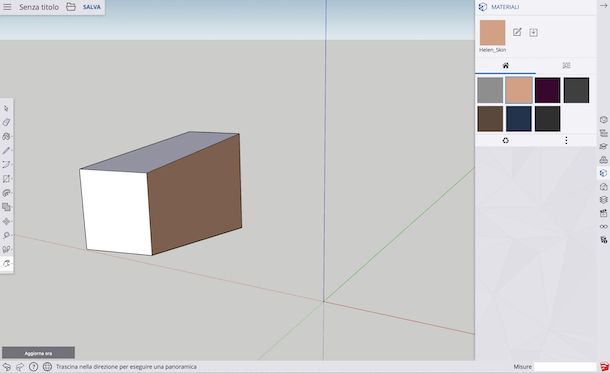Open the Layers stack panel icon
The image size is (610, 373).
pos(603,200)
